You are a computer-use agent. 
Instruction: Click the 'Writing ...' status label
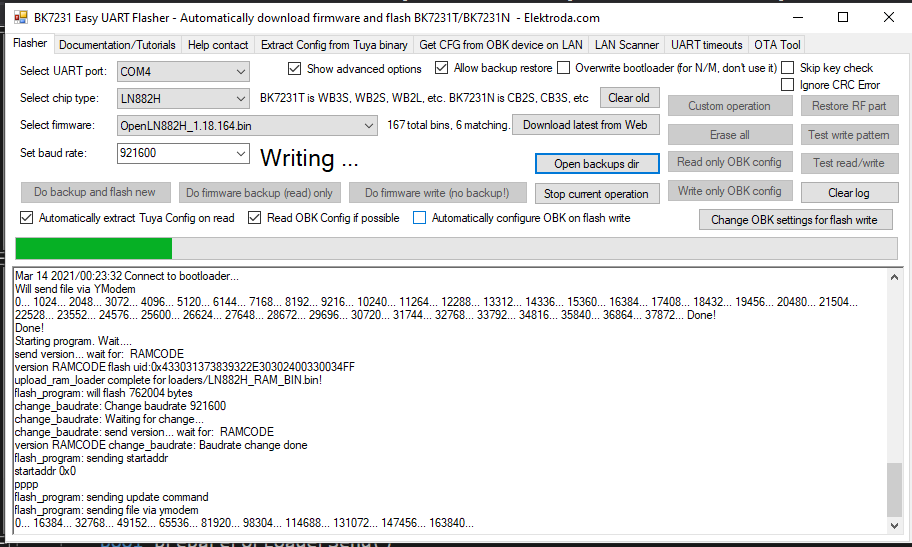coord(309,158)
